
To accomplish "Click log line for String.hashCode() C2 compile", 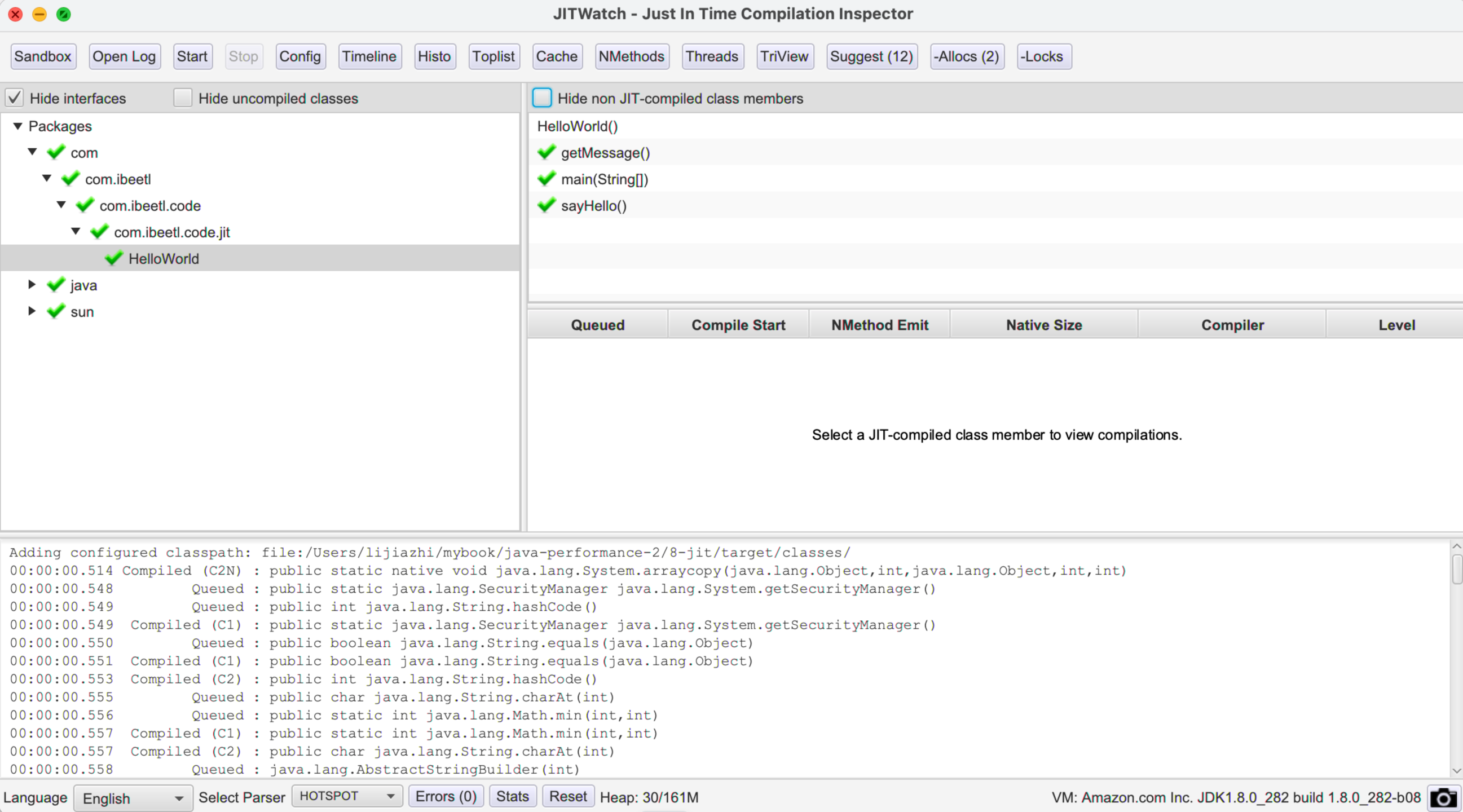I will (x=303, y=679).
